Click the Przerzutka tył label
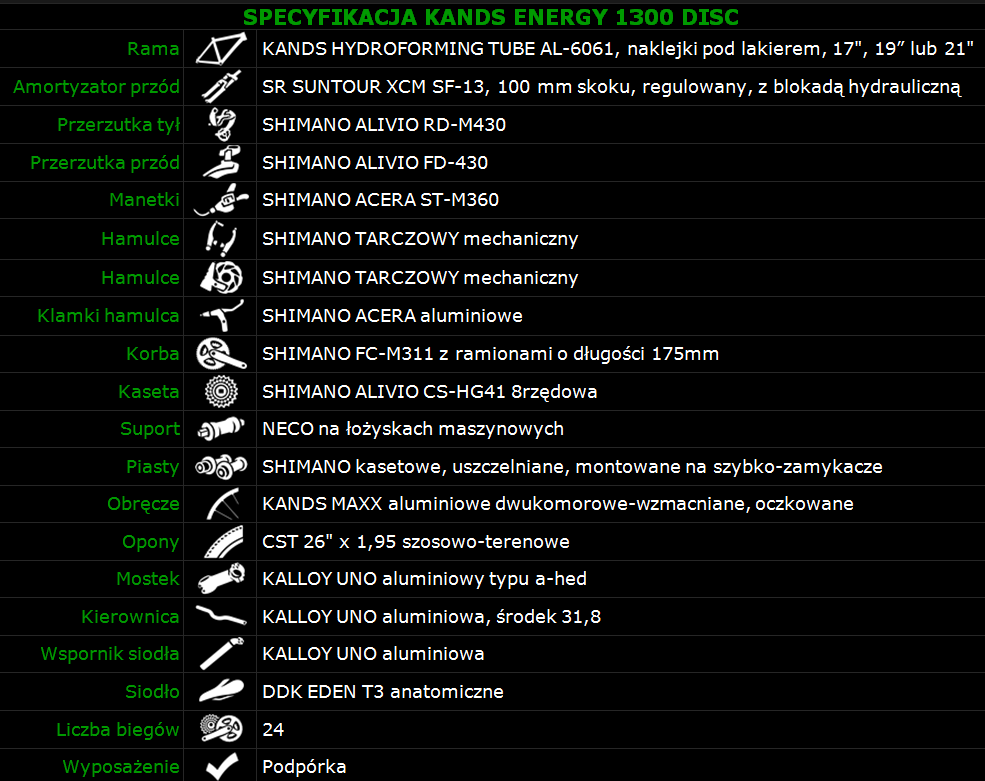The image size is (985, 781). (118, 125)
